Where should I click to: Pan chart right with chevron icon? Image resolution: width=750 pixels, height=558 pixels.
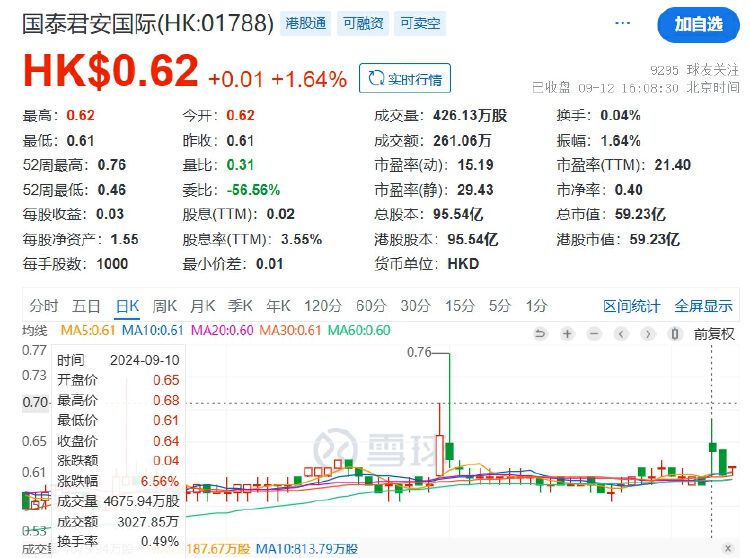pyautogui.click(x=648, y=333)
